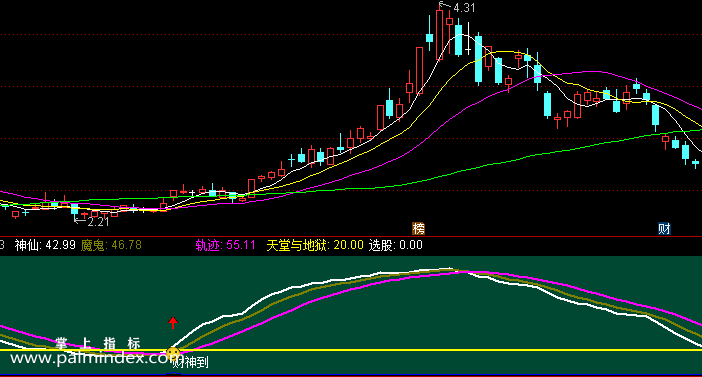
Task: Click the last cyan candlestick on right
Action: click(695, 163)
